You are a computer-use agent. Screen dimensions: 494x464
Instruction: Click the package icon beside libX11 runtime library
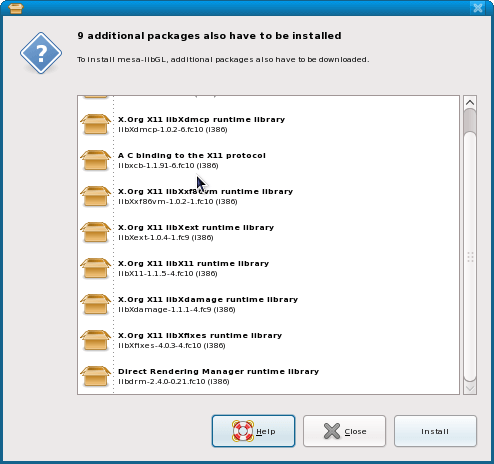95,268
